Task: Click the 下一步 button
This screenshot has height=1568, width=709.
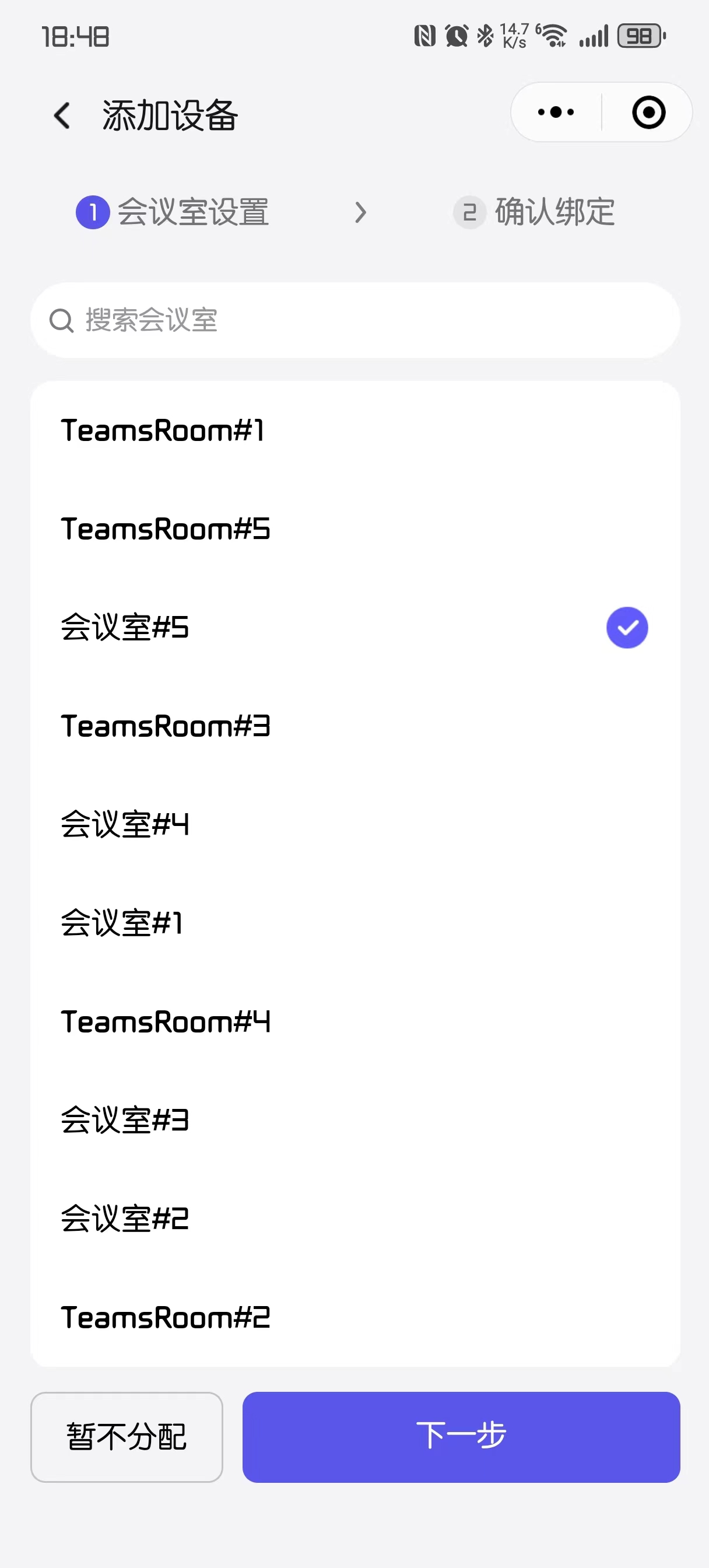Action: point(461,1437)
